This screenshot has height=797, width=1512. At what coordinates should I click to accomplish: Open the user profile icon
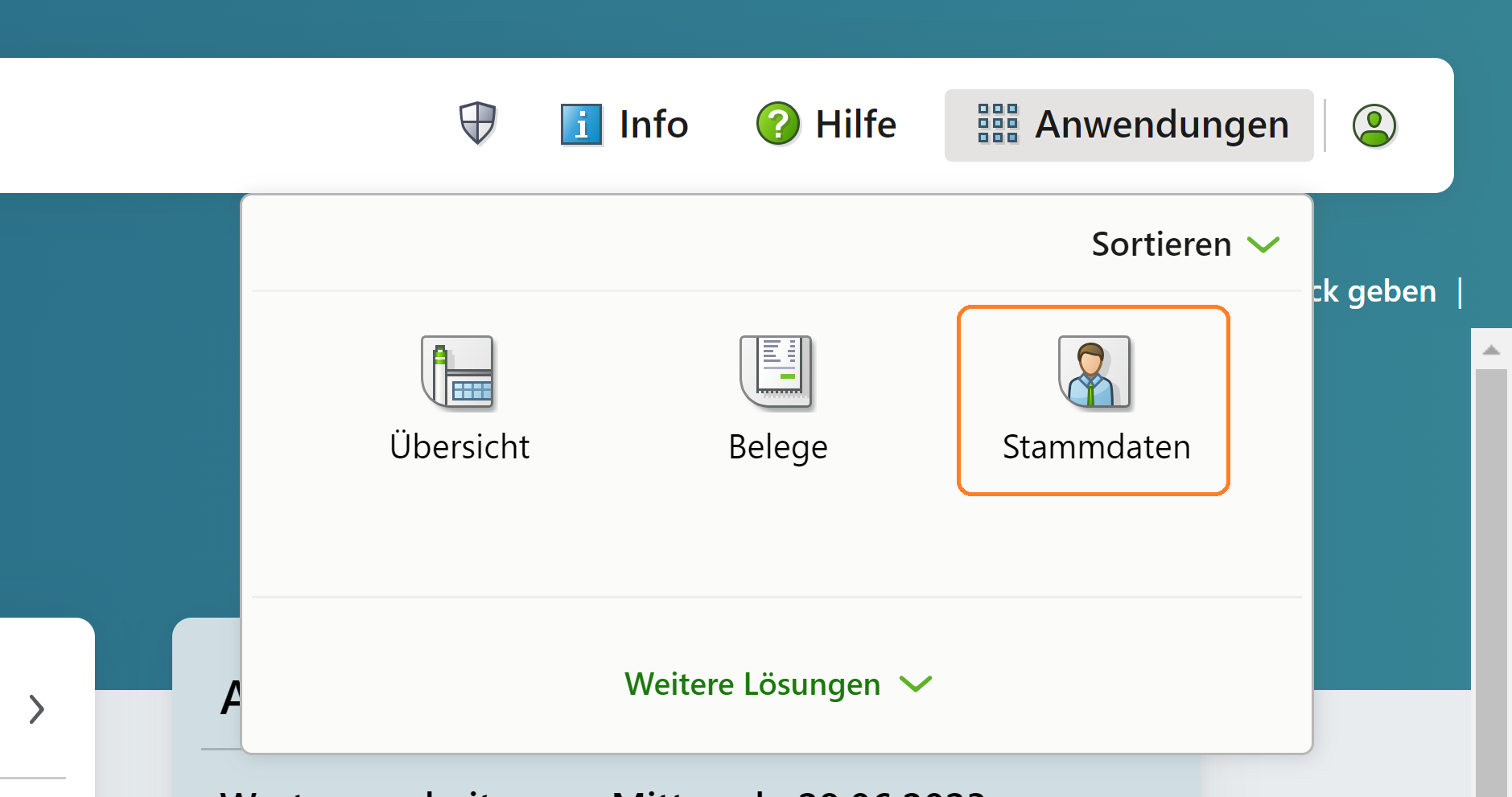point(1374,125)
